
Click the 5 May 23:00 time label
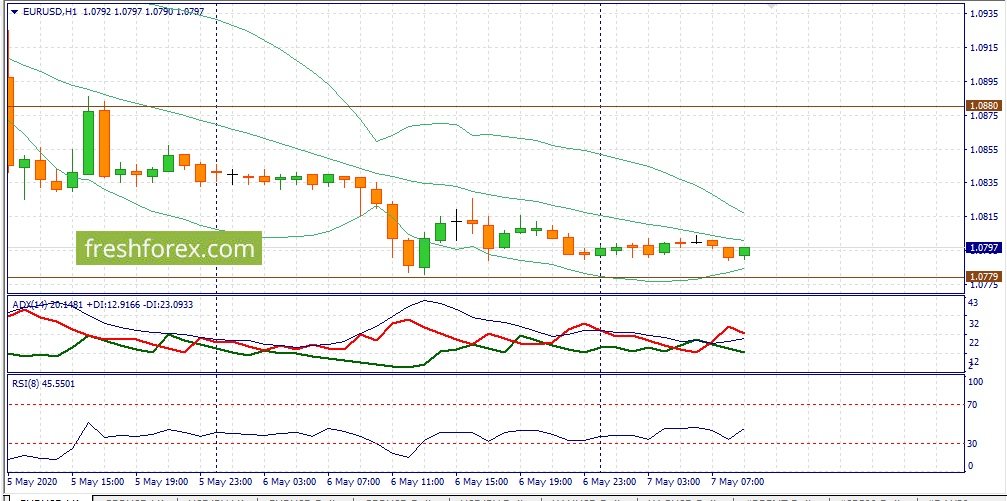tap(226, 481)
